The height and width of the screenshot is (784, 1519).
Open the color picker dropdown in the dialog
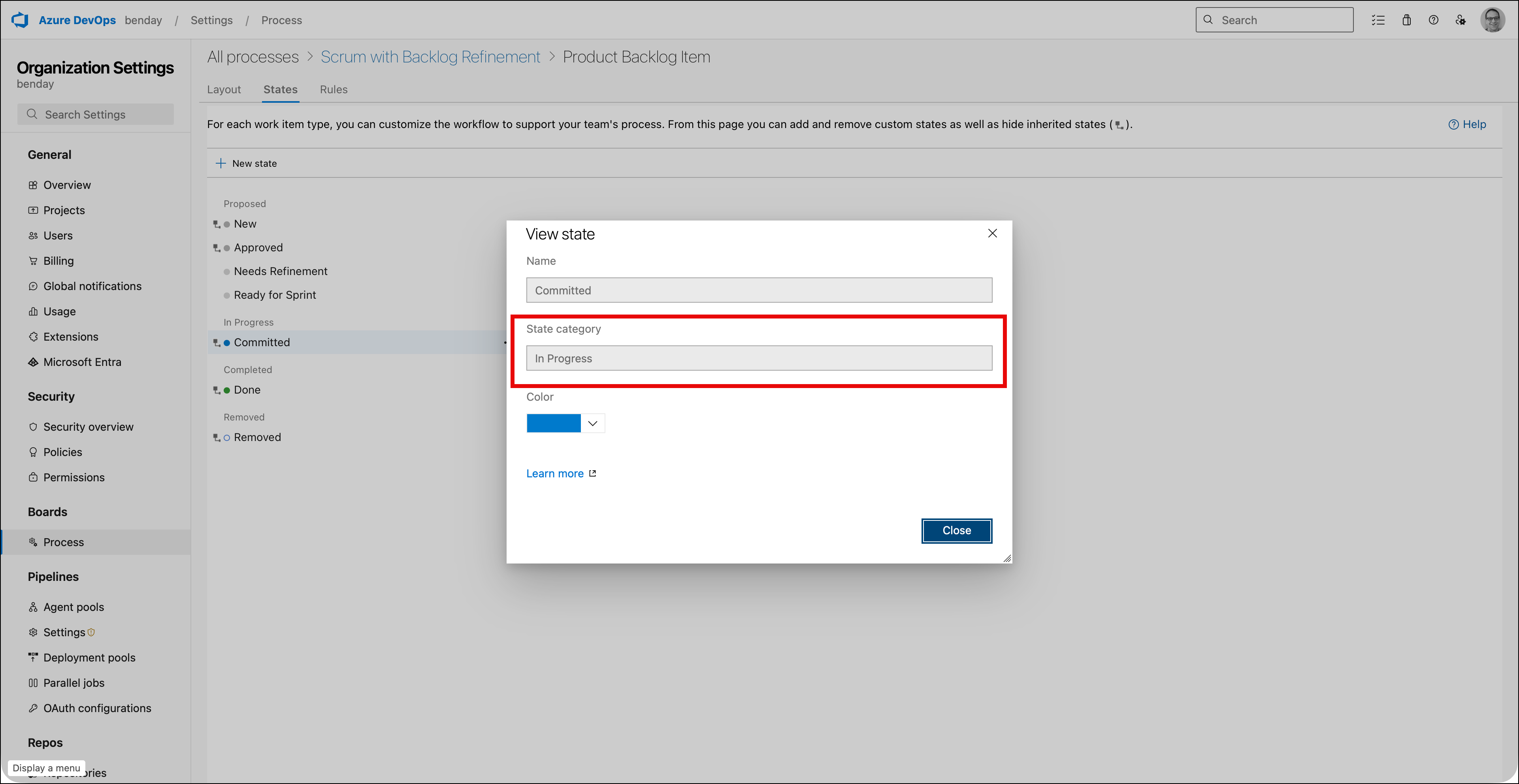592,423
